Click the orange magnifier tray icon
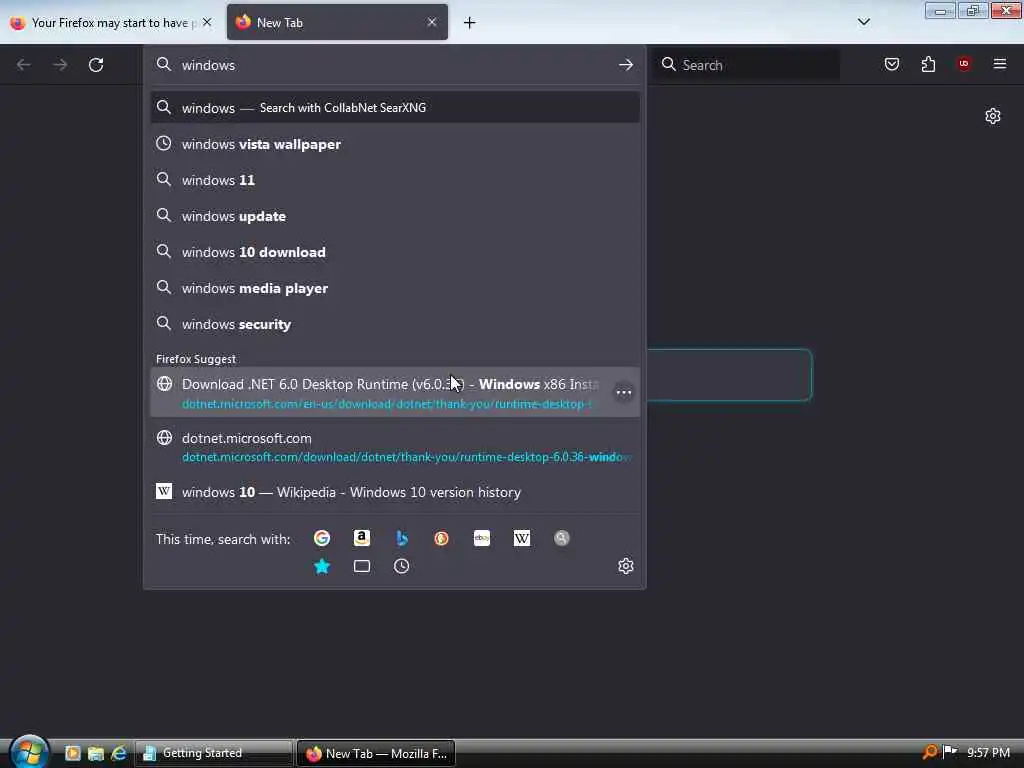 coord(929,752)
